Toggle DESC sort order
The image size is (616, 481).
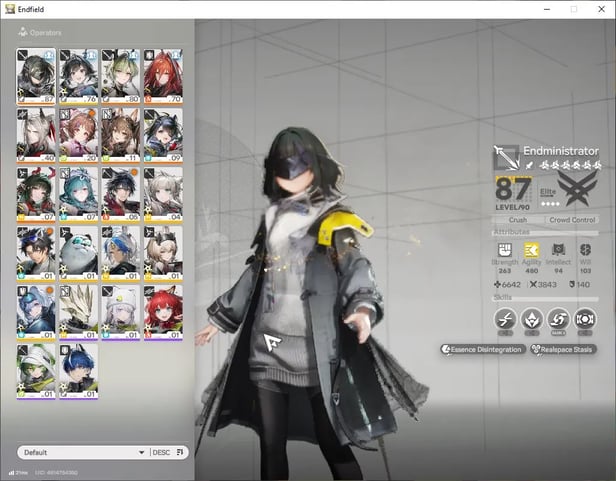(x=161, y=452)
